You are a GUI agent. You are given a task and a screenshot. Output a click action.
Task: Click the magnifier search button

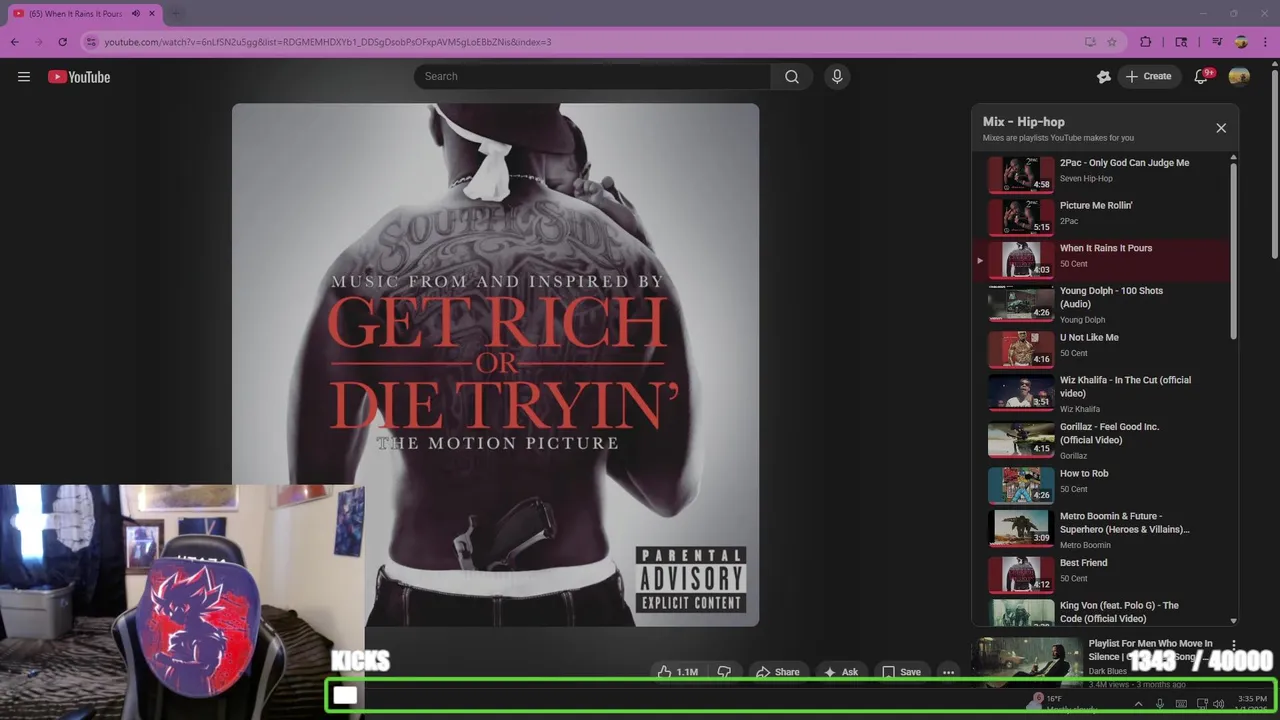pos(792,76)
